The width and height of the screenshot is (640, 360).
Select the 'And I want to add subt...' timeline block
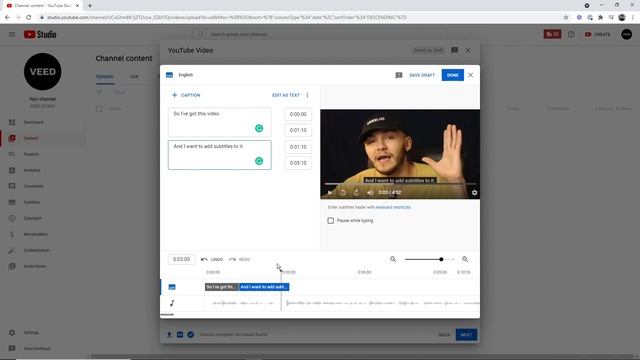[x=264, y=287]
